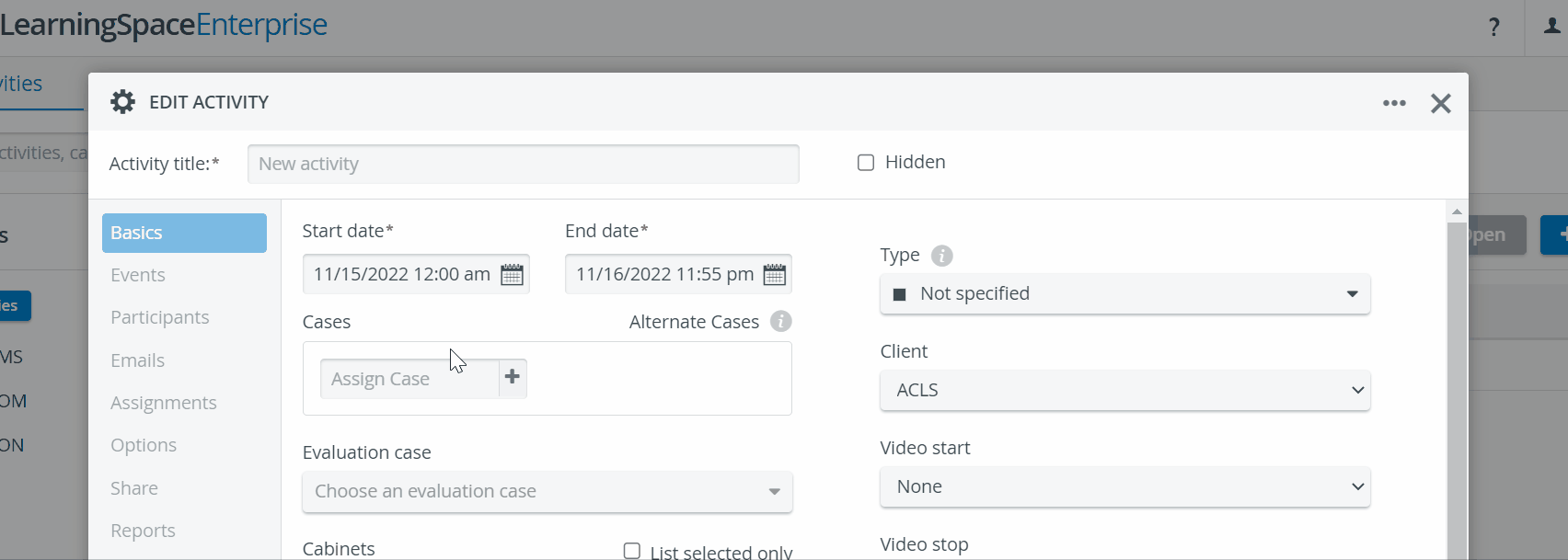Click the help question mark icon
Viewport: 1568px width, 560px height.
[x=1494, y=28]
